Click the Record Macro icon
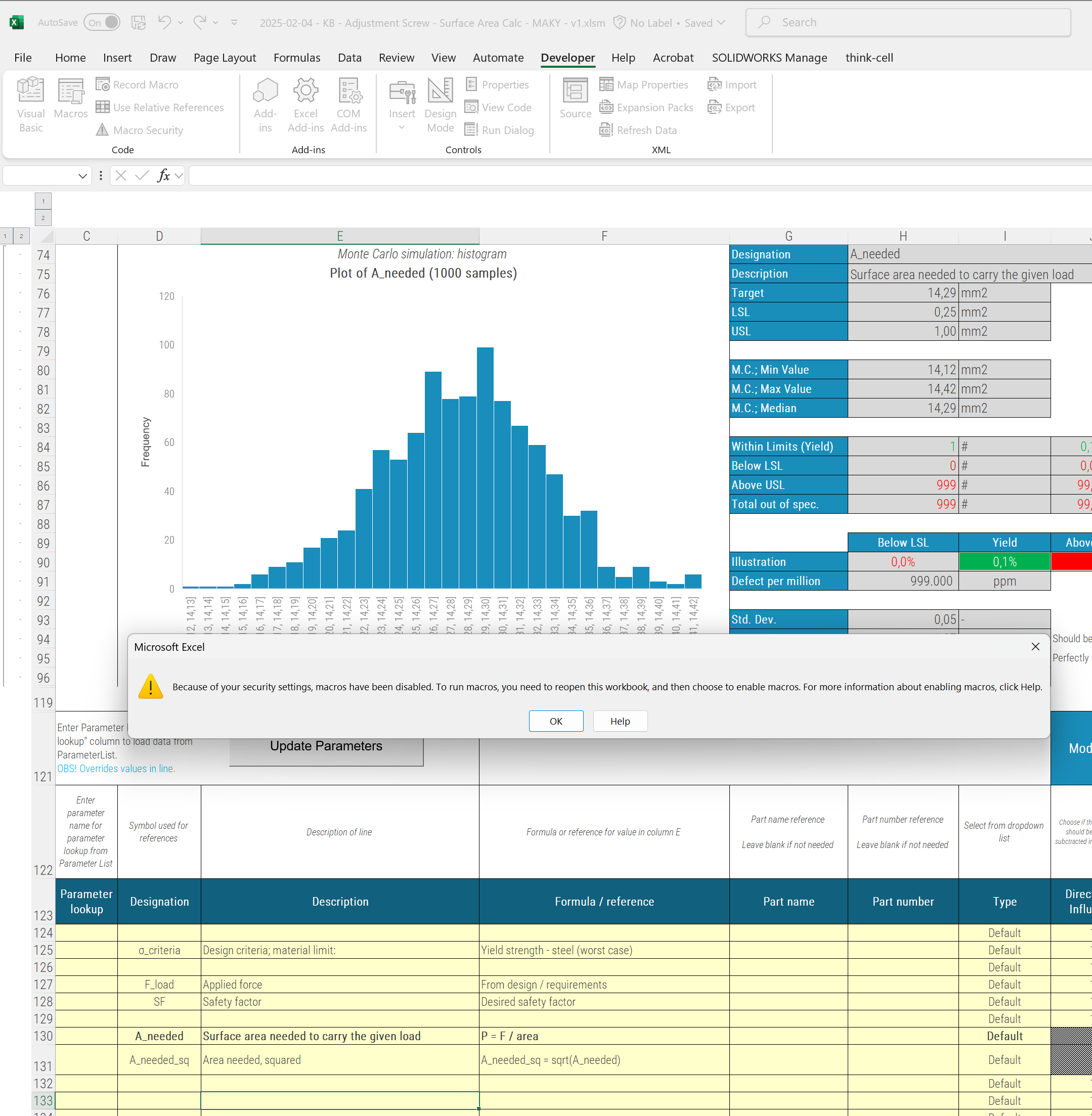This screenshot has height=1116, width=1092. pos(103,84)
